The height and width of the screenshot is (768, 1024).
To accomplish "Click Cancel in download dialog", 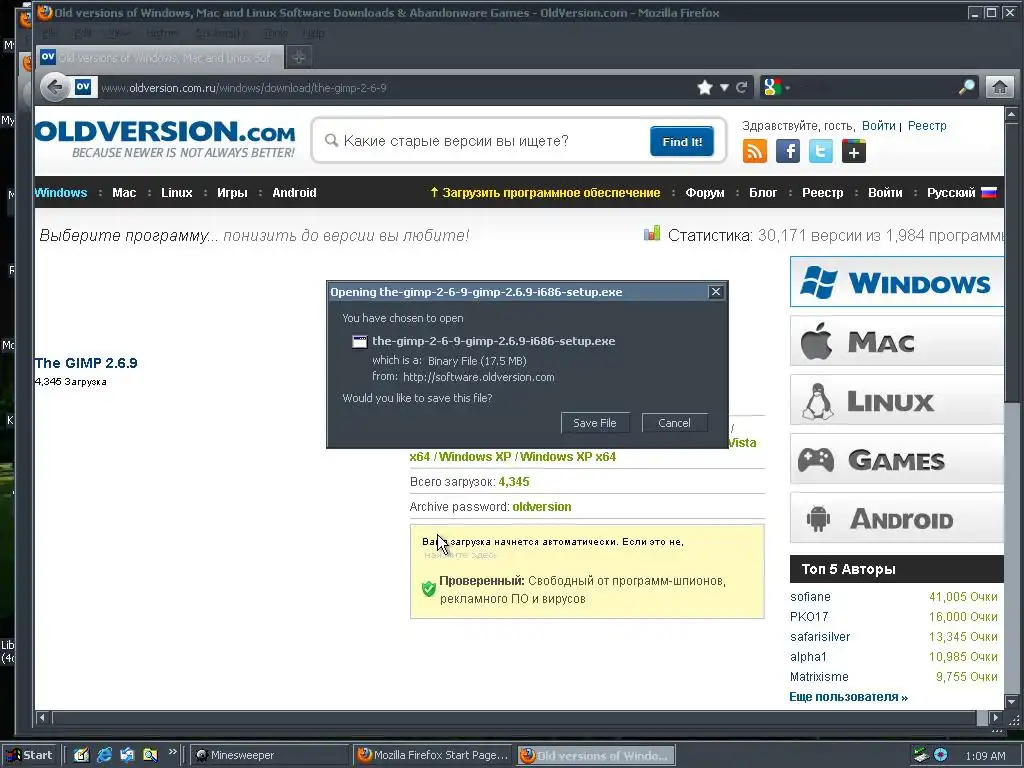I will 674,423.
